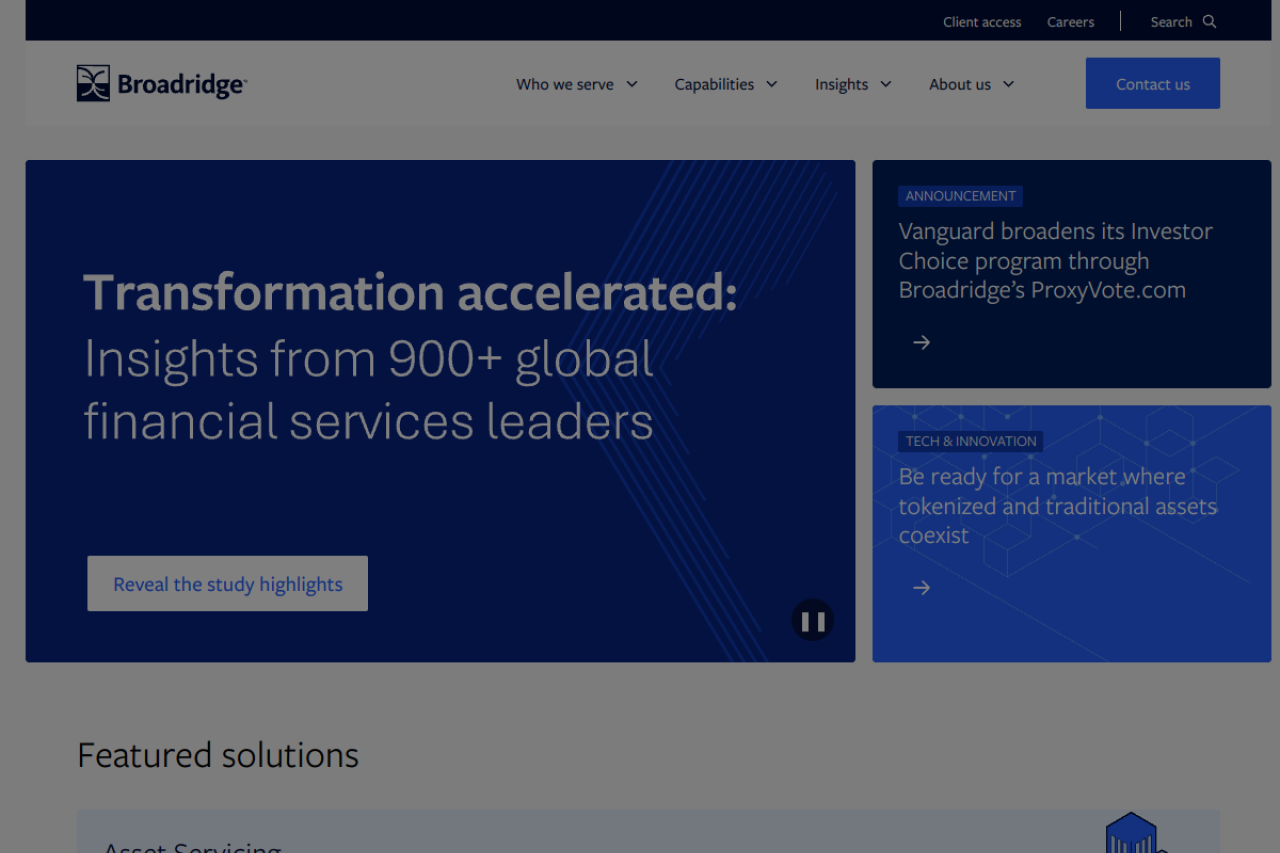The image size is (1280, 853).
Task: Expand the Insights dropdown chevron
Action: 886,84
